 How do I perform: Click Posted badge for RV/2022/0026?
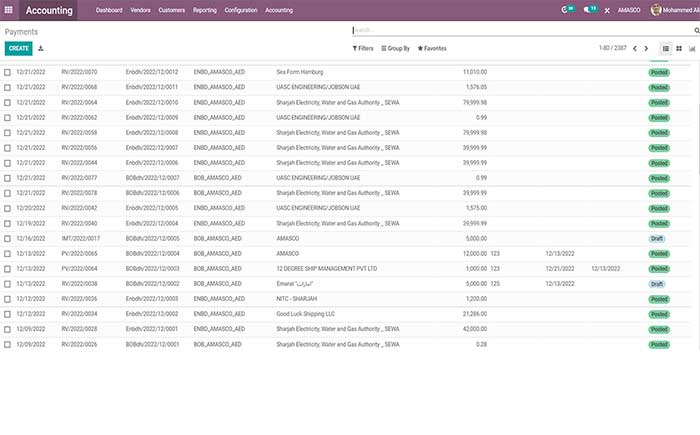click(659, 345)
